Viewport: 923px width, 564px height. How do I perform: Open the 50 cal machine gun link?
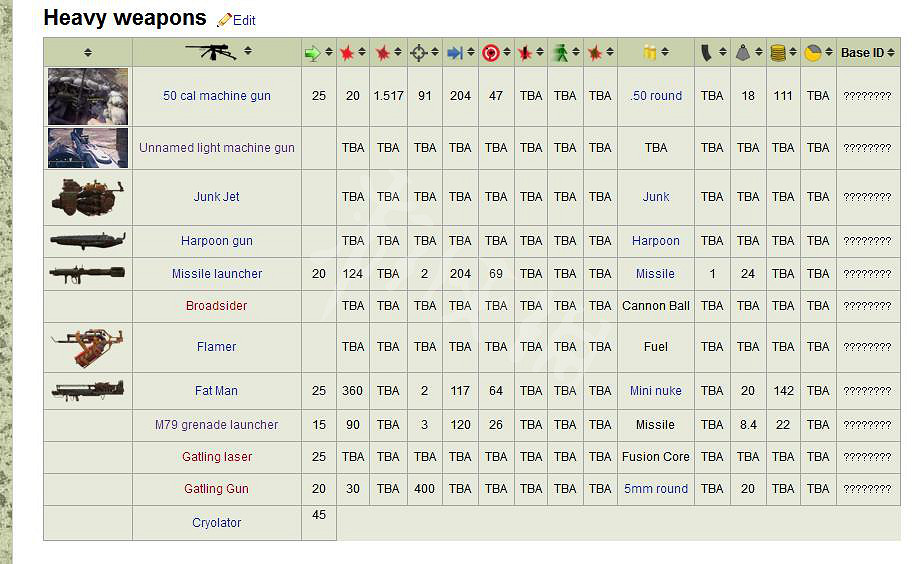[x=216, y=96]
